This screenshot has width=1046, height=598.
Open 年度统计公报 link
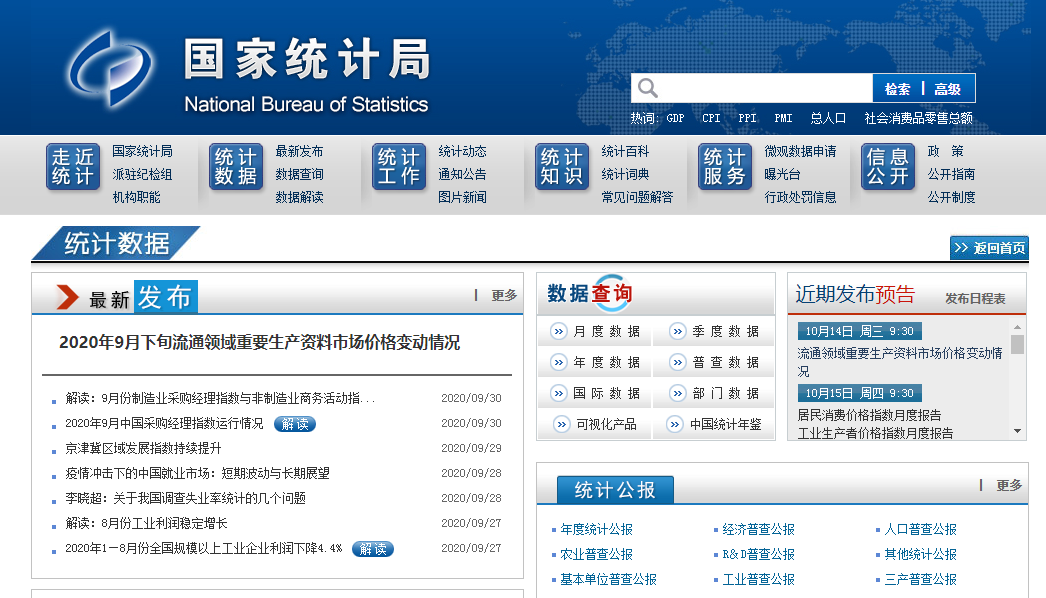coord(596,529)
